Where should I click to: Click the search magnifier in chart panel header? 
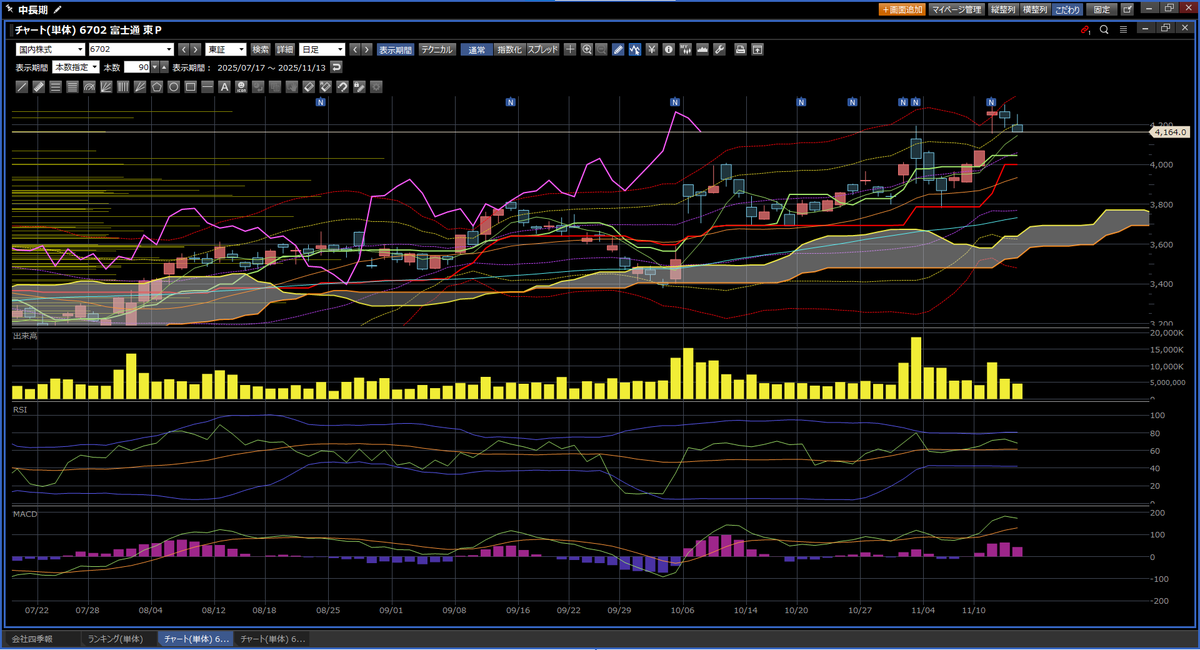pyautogui.click(x=1104, y=30)
